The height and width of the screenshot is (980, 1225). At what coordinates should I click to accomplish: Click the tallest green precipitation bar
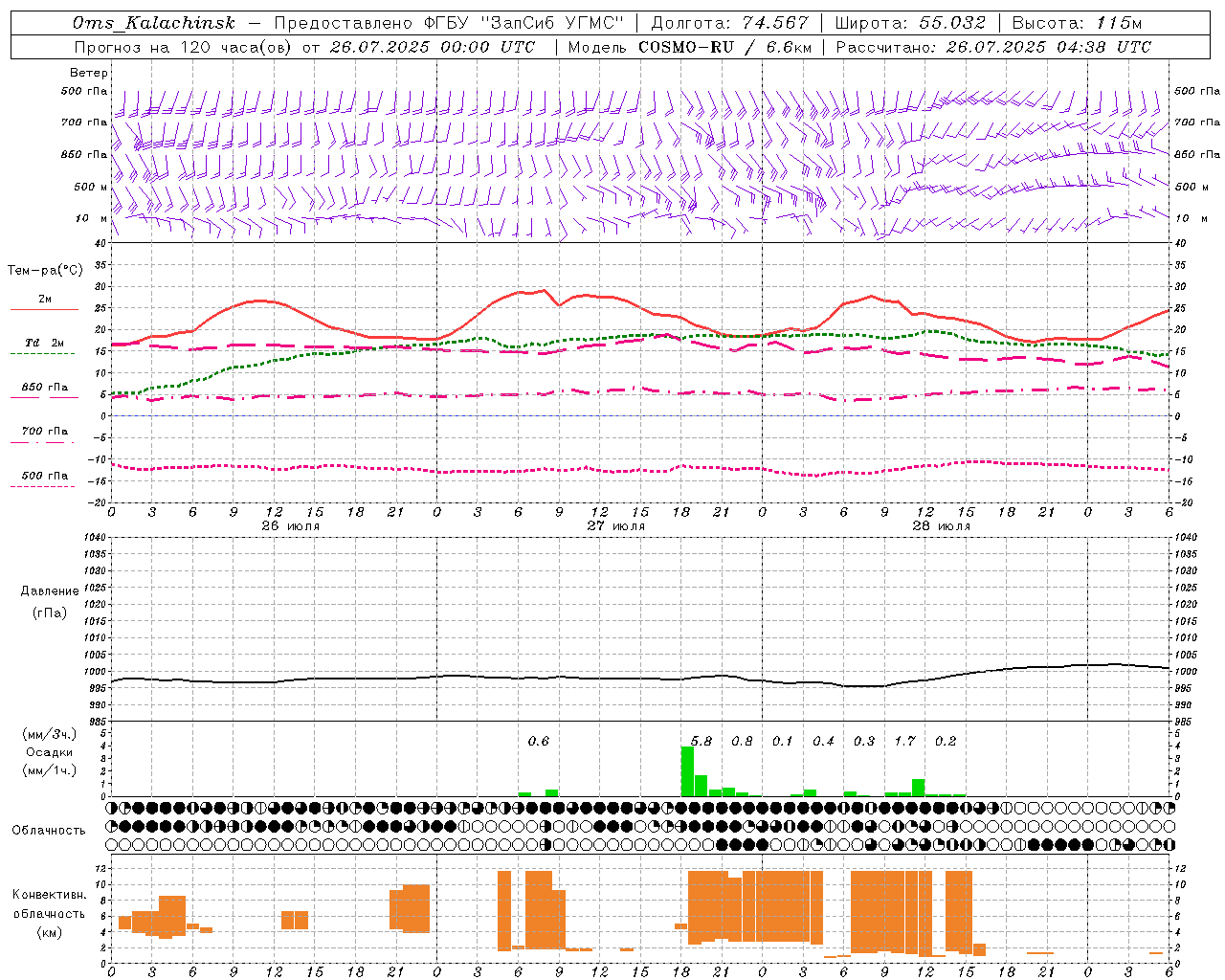pos(687,771)
